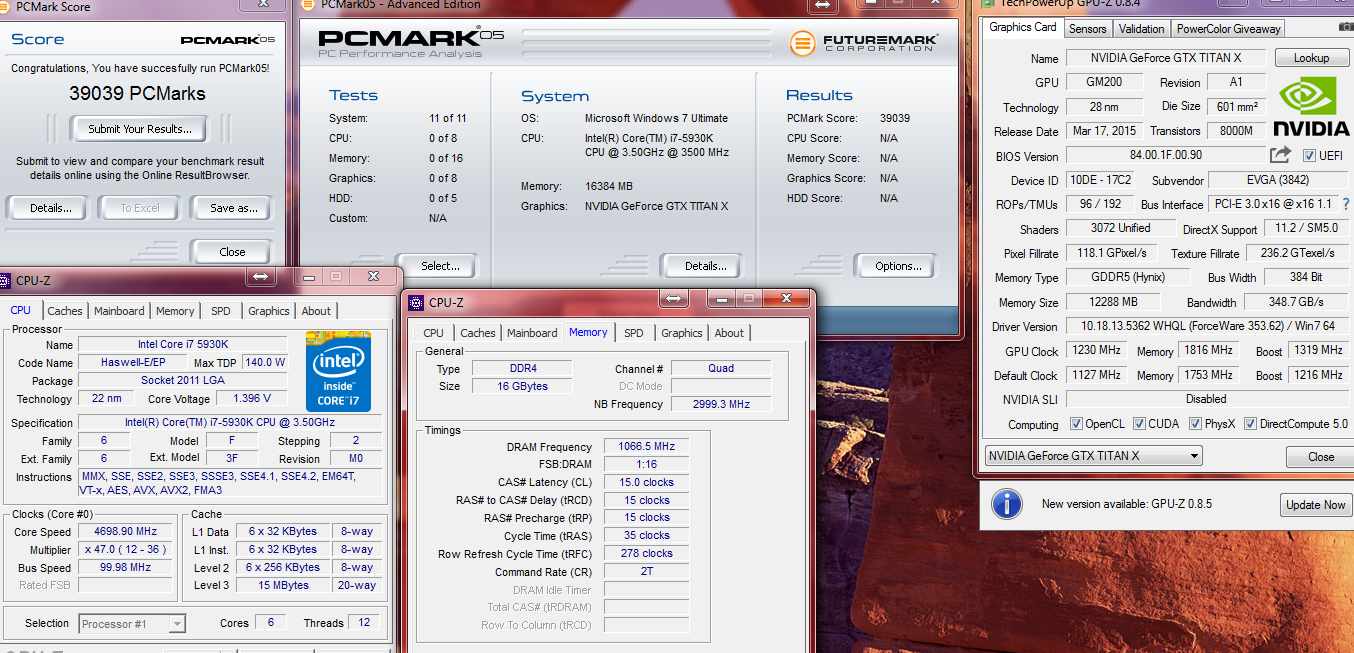This screenshot has width=1354, height=653.
Task: Open About tab in CPU-Z memory timings window
Action: pyautogui.click(x=729, y=333)
